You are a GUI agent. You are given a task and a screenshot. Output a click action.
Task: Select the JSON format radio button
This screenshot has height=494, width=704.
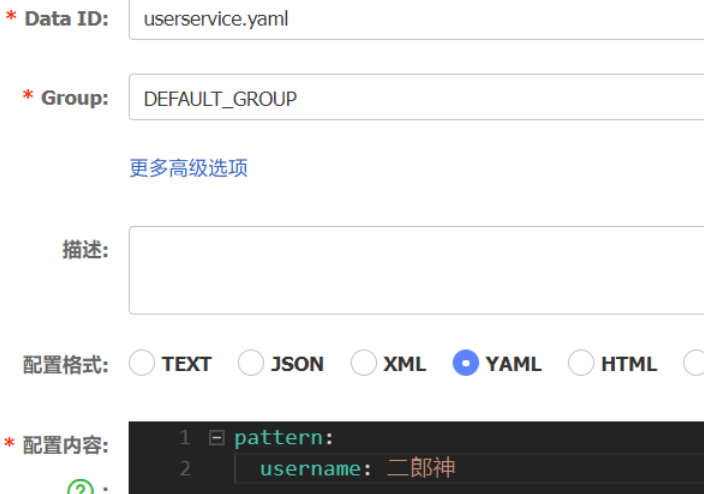tap(251, 363)
